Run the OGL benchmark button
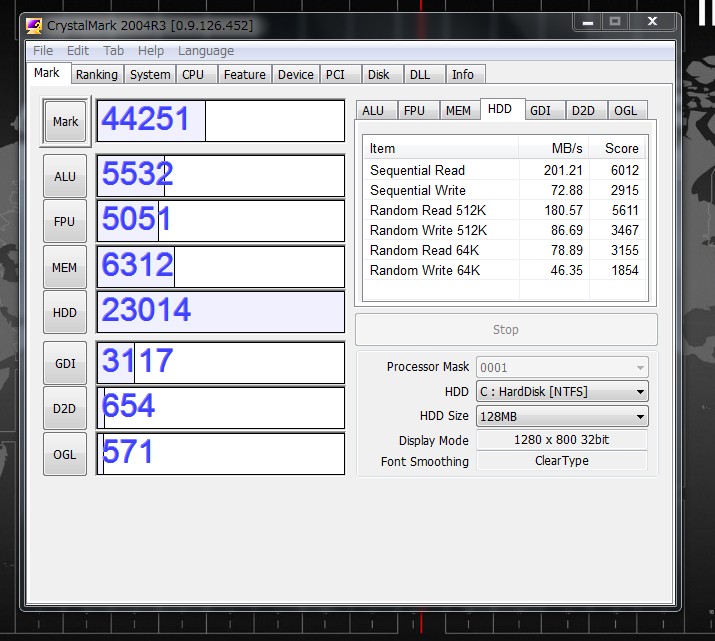 65,455
